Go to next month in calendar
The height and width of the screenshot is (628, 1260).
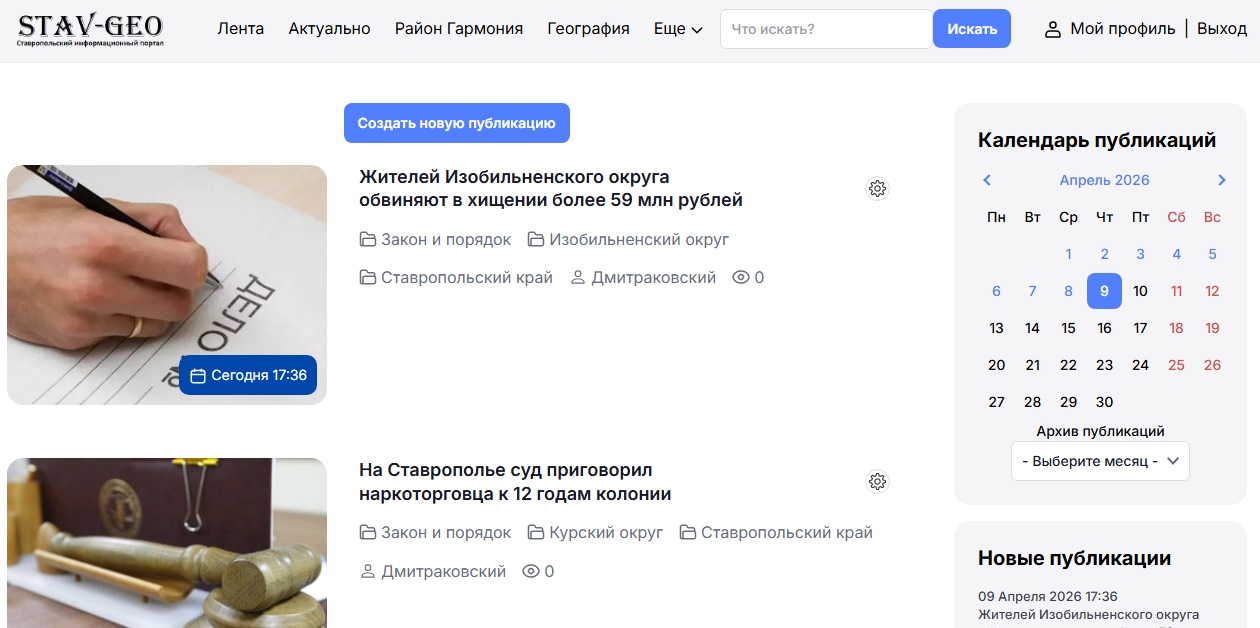tap(1221, 180)
